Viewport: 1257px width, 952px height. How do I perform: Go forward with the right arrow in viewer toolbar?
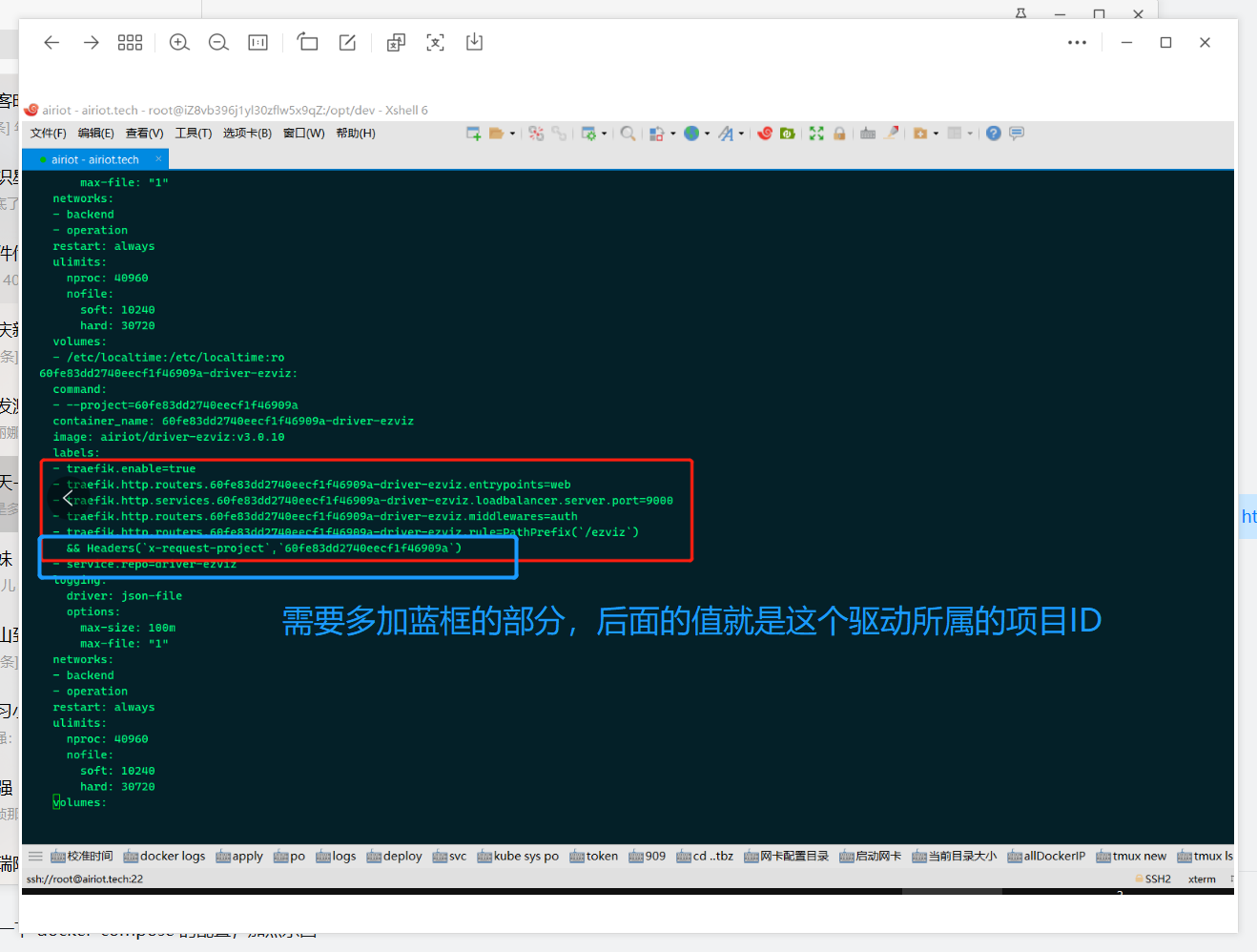pyautogui.click(x=92, y=42)
